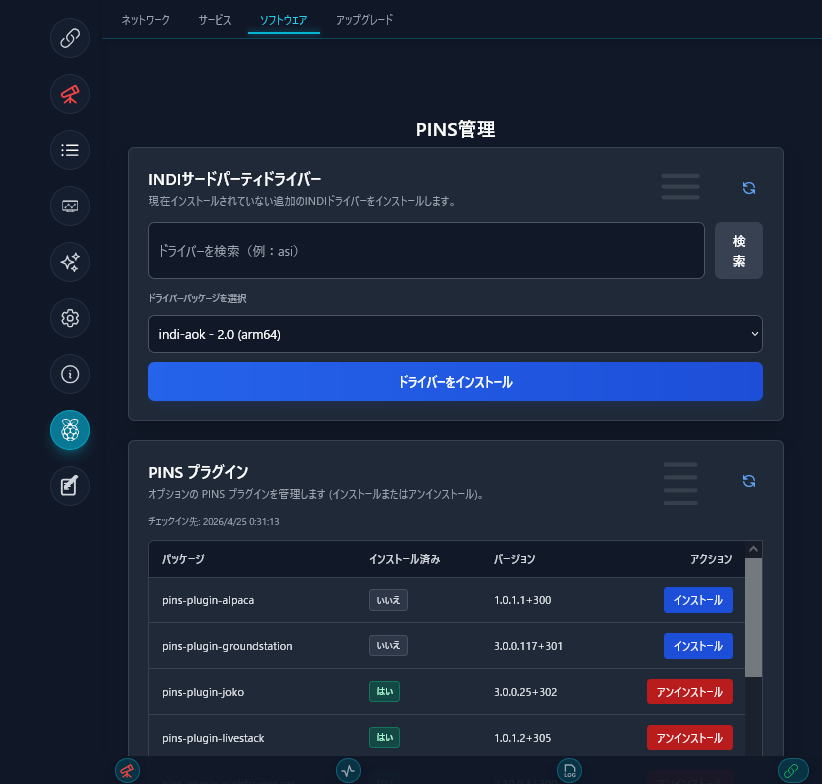Open the LOG file icon in the bottom bar

pyautogui.click(x=570, y=770)
